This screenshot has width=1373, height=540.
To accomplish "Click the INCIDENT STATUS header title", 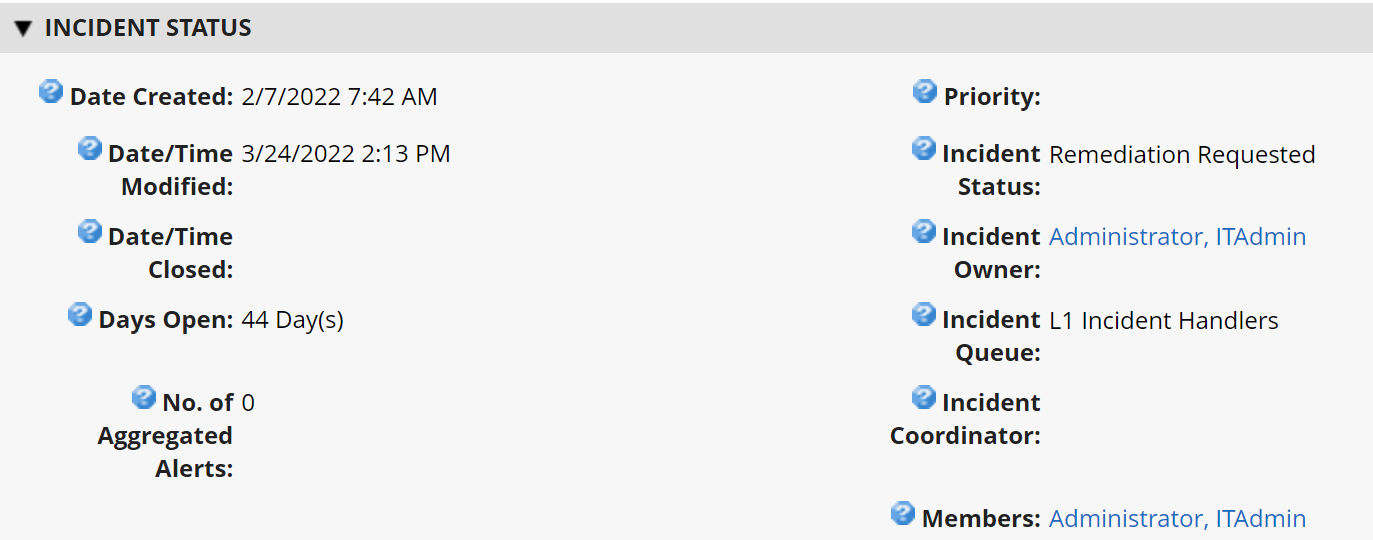I will [x=148, y=28].
